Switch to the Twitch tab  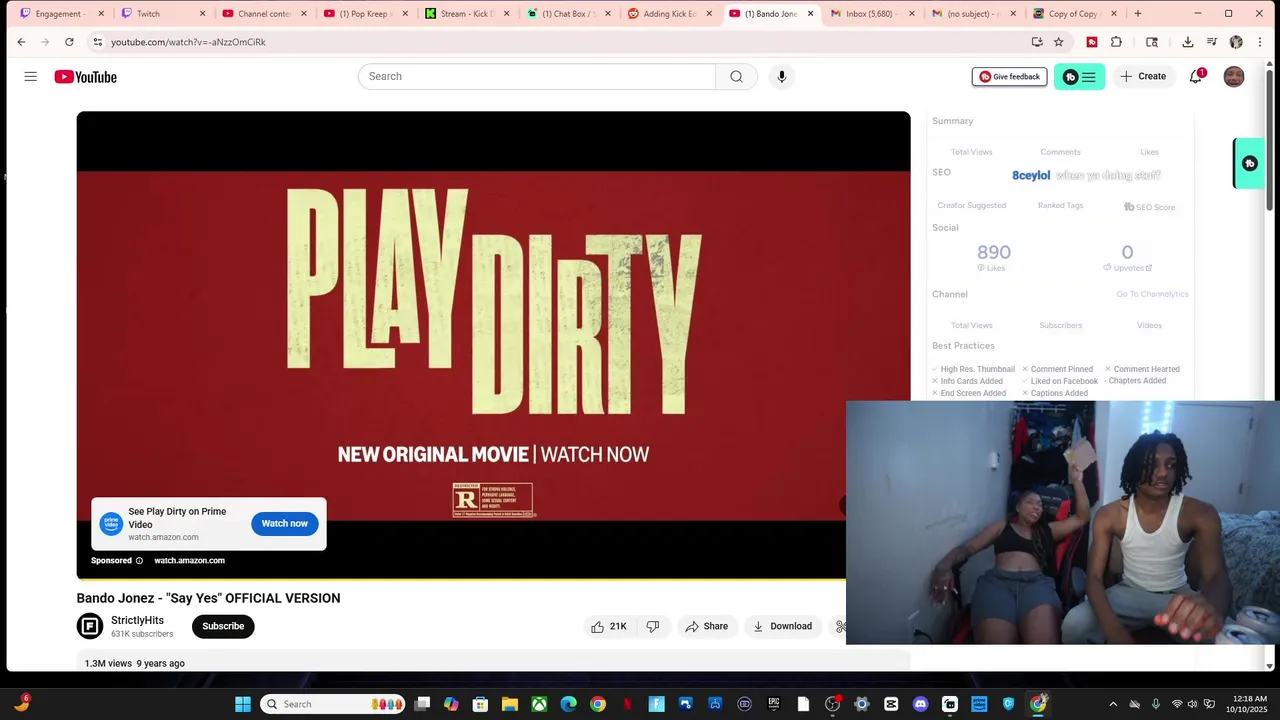[x=160, y=14]
